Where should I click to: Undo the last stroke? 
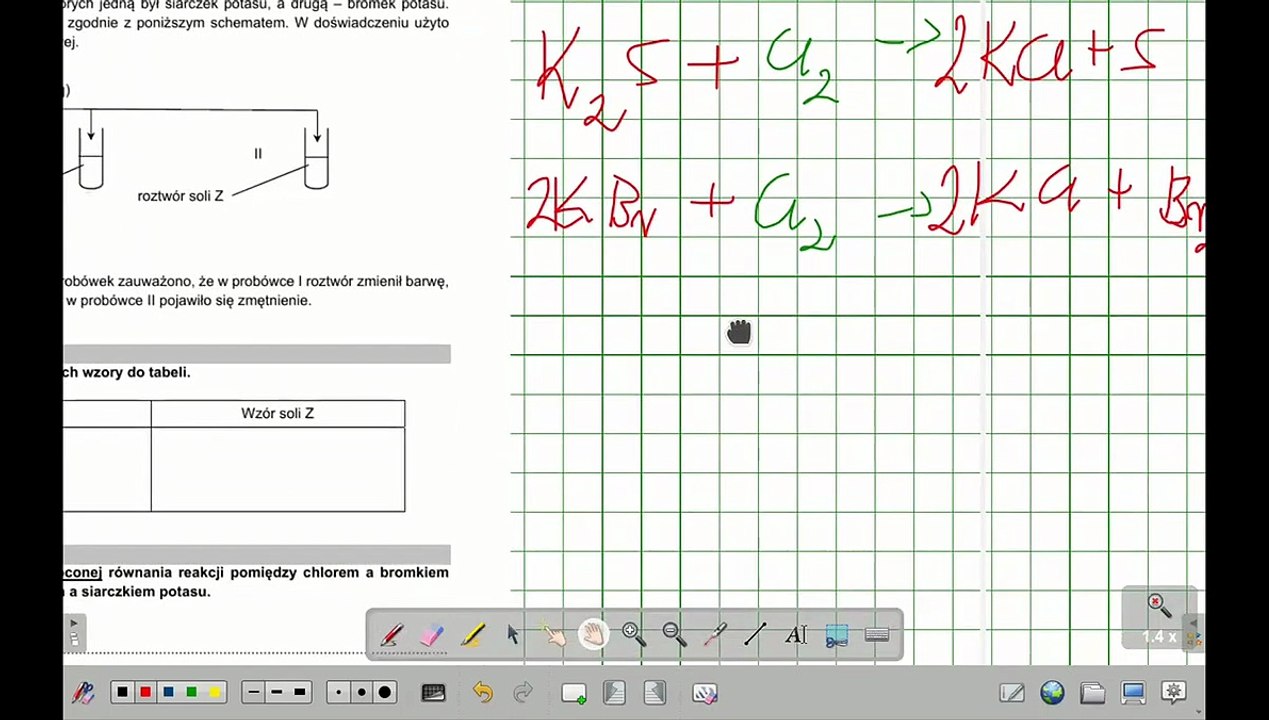coord(483,692)
